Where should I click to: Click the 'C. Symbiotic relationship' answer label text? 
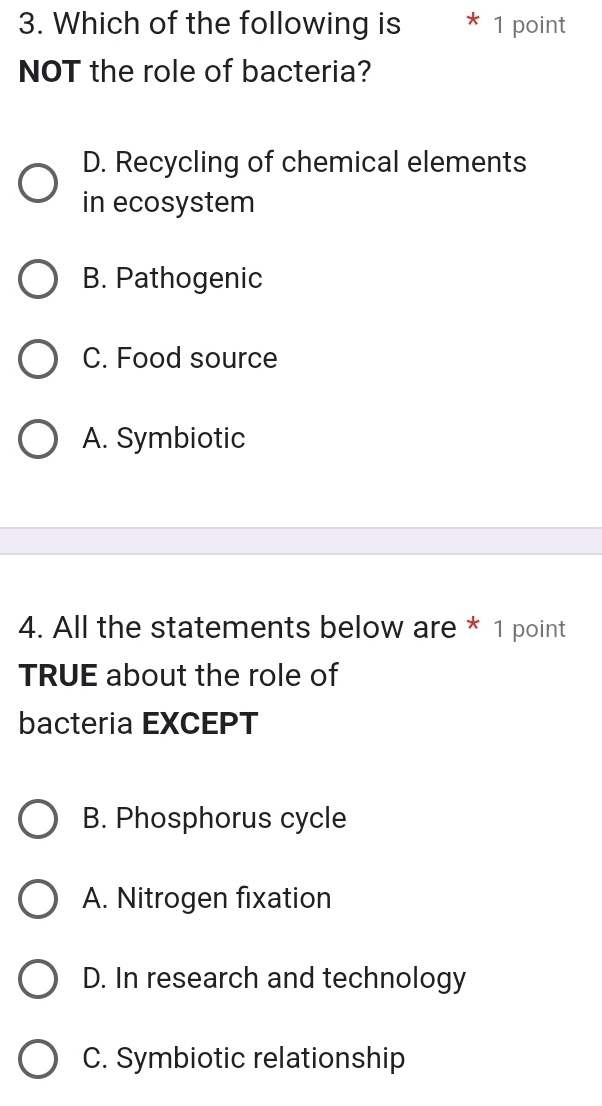pyautogui.click(x=244, y=1058)
